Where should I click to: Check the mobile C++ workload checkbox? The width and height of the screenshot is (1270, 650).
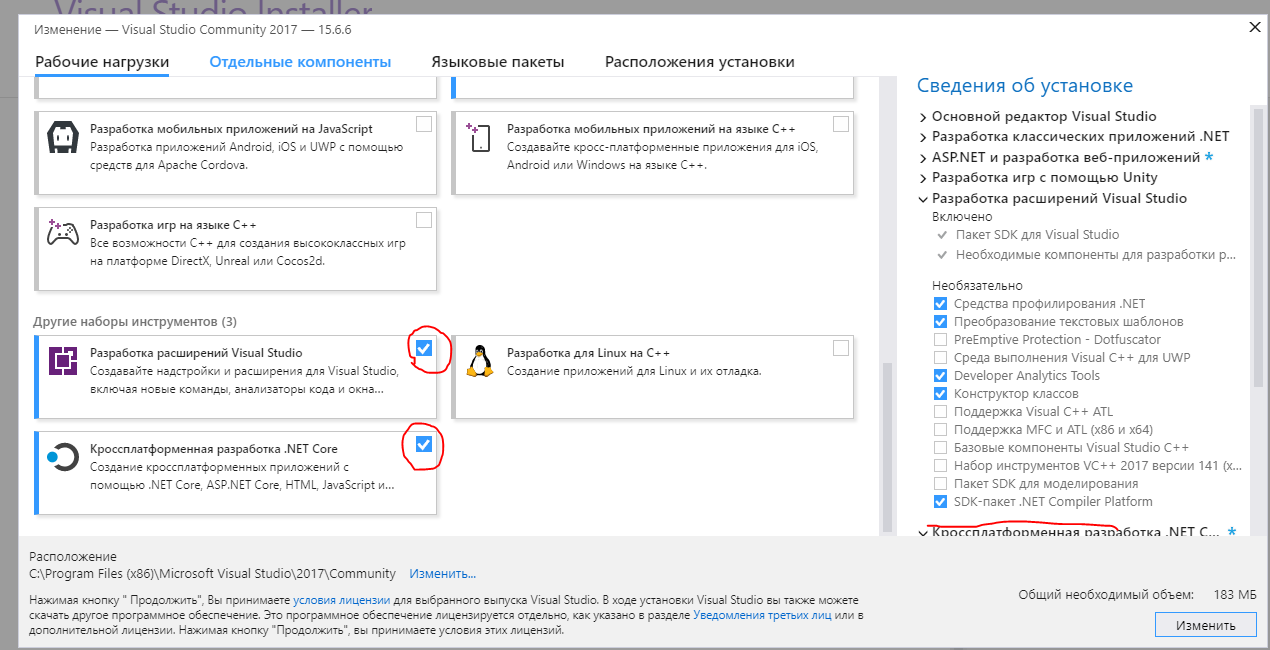[840, 124]
